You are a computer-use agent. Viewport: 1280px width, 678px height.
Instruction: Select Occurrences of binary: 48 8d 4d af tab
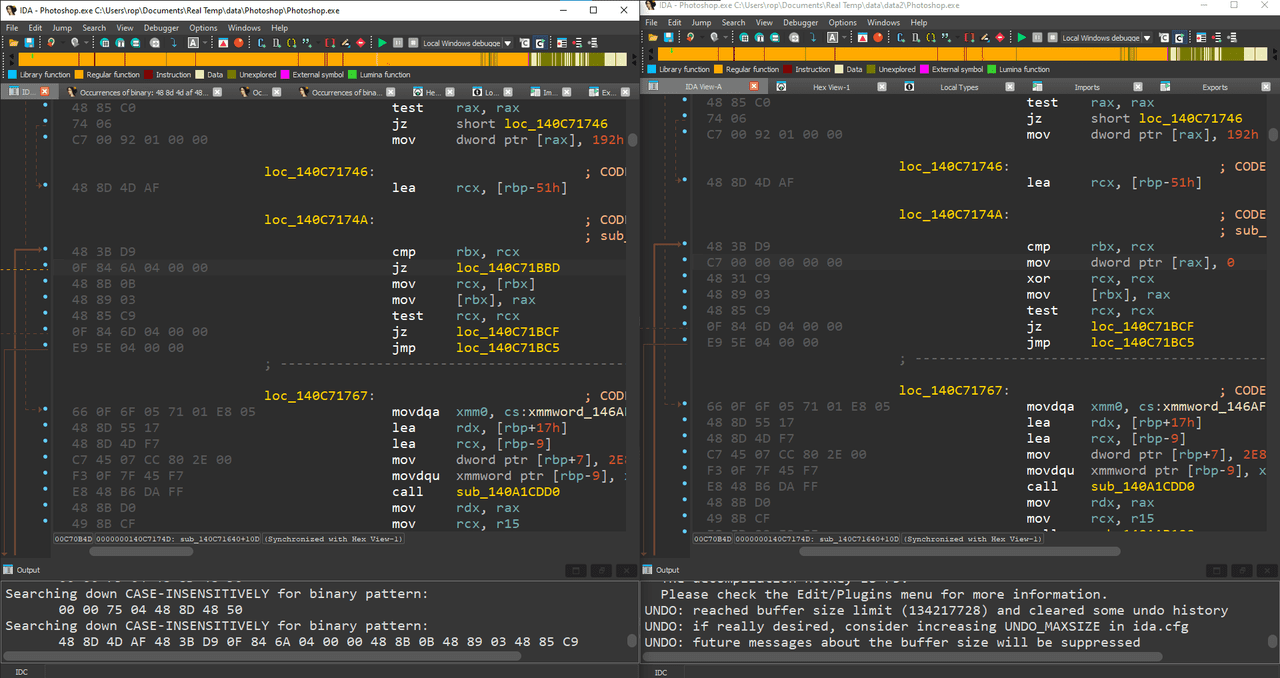click(x=144, y=92)
